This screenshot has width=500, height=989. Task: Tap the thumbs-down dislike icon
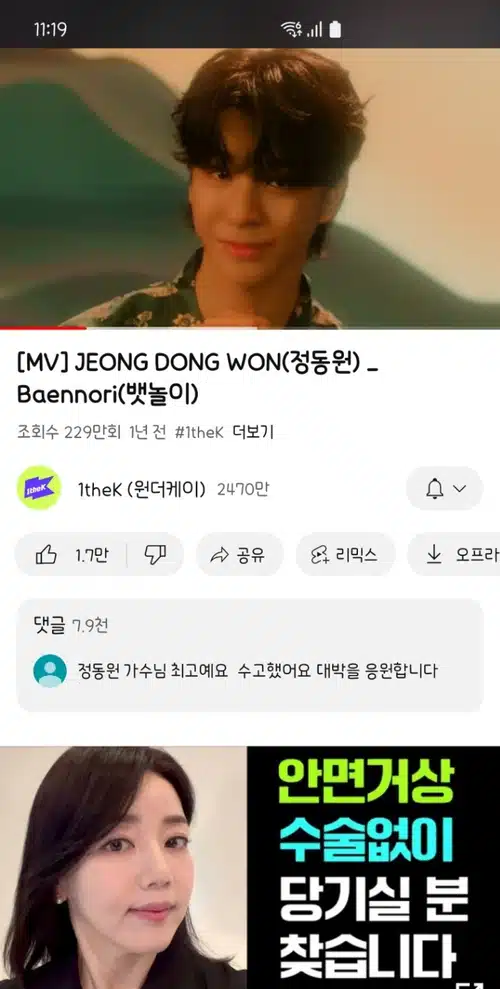tap(155, 554)
